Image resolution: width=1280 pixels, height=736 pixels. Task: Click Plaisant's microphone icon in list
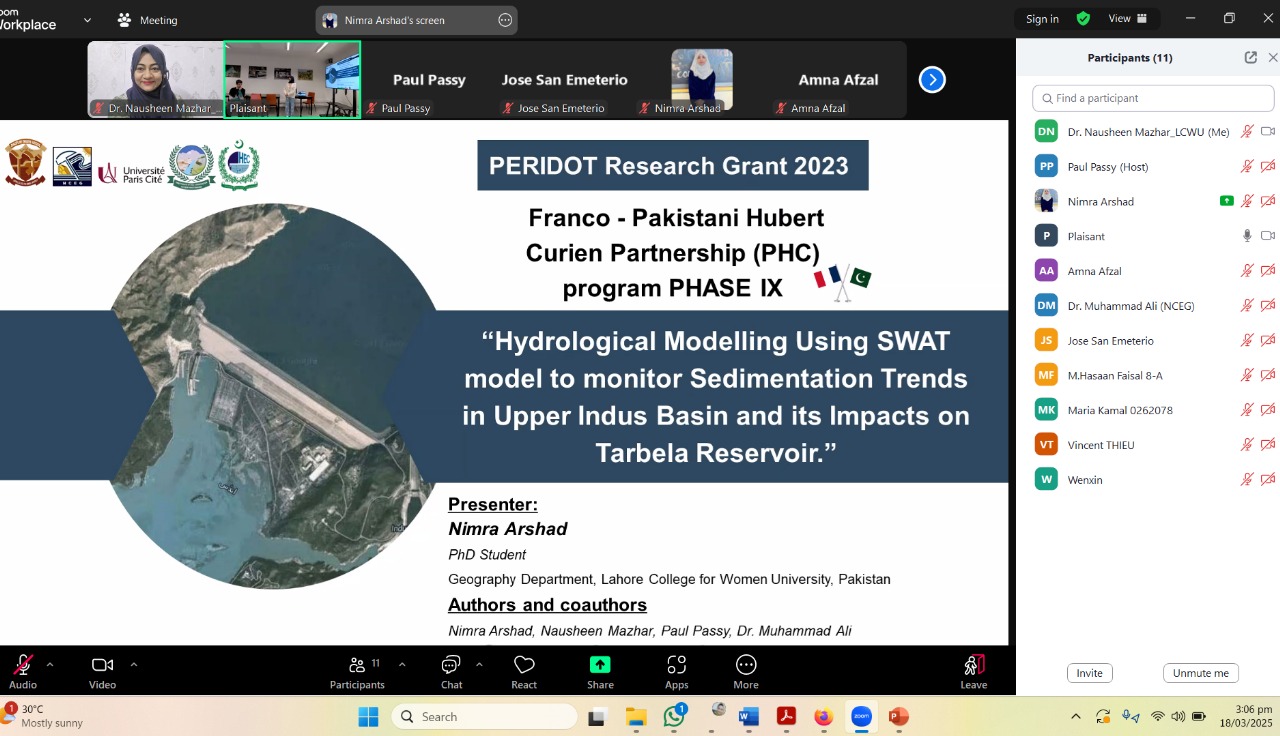click(1247, 236)
